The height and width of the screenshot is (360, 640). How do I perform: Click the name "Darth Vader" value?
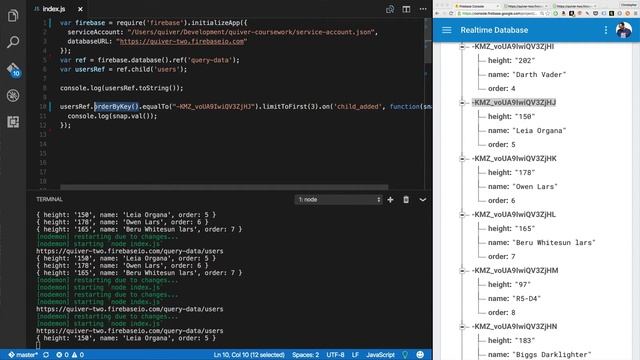[539, 75]
